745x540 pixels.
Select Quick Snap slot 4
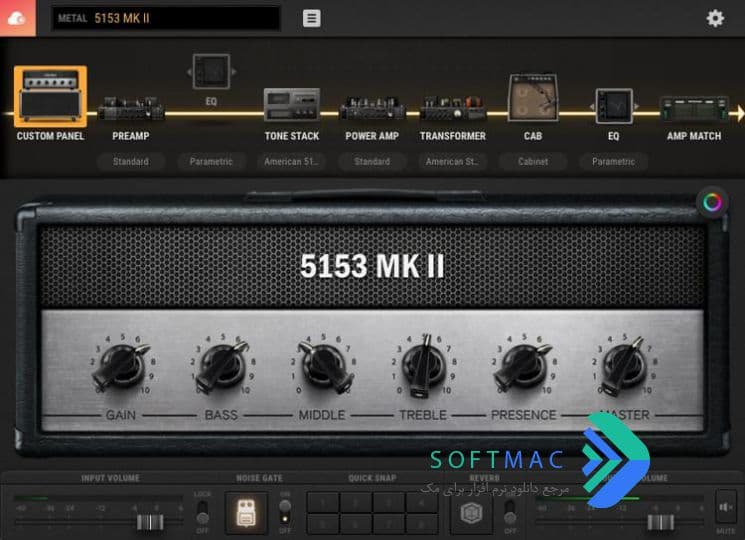pyautogui.click(x=421, y=502)
